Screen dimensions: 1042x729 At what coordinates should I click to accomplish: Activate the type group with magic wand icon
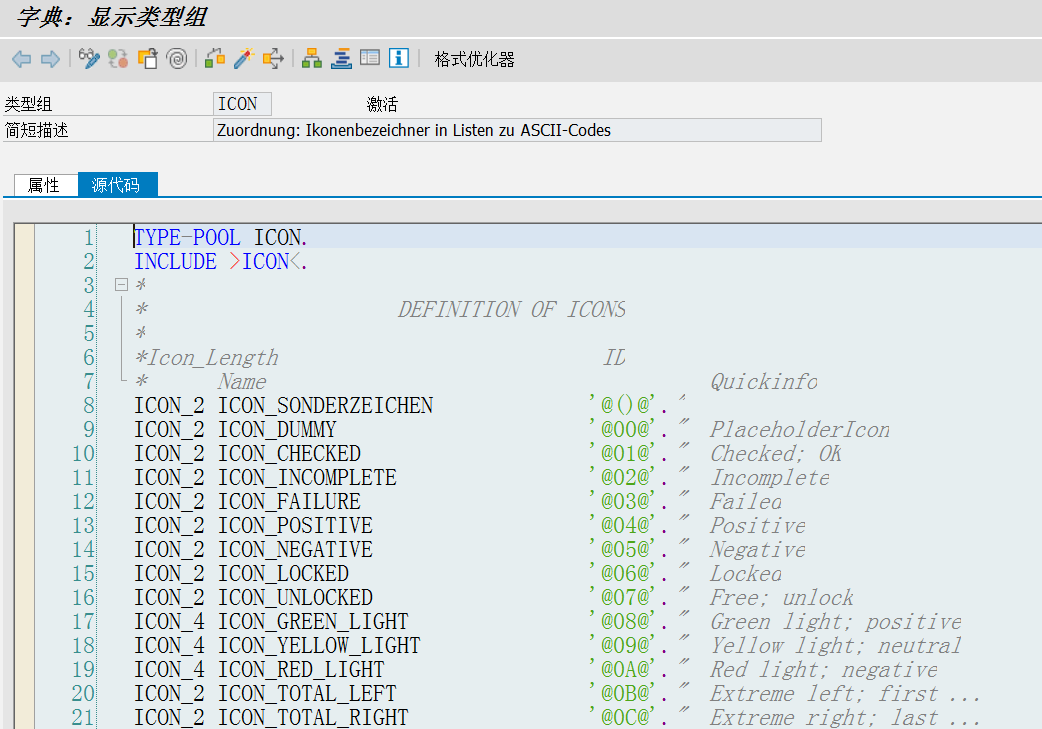[x=241, y=58]
